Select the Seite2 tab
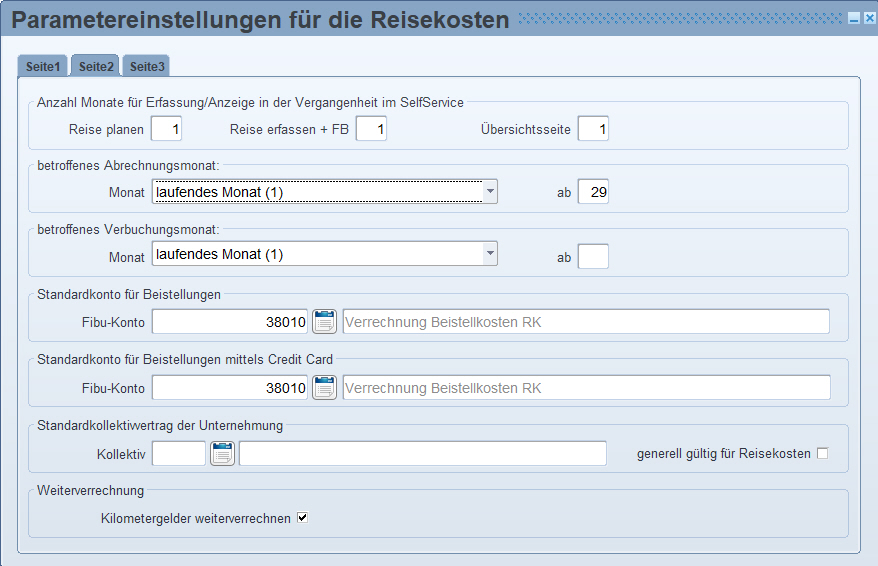 coord(96,67)
